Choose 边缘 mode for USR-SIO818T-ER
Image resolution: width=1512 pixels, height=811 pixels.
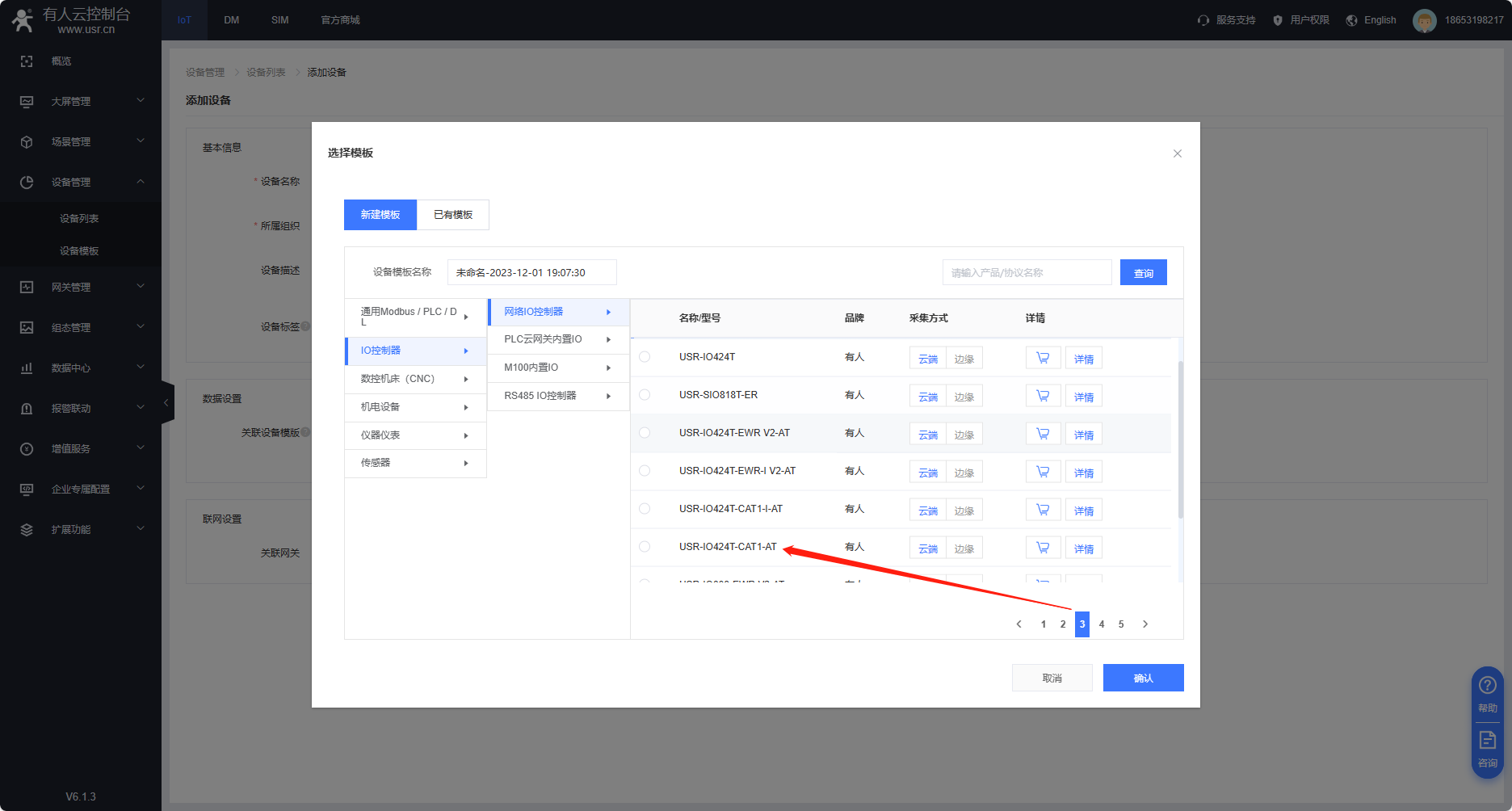[x=964, y=397]
